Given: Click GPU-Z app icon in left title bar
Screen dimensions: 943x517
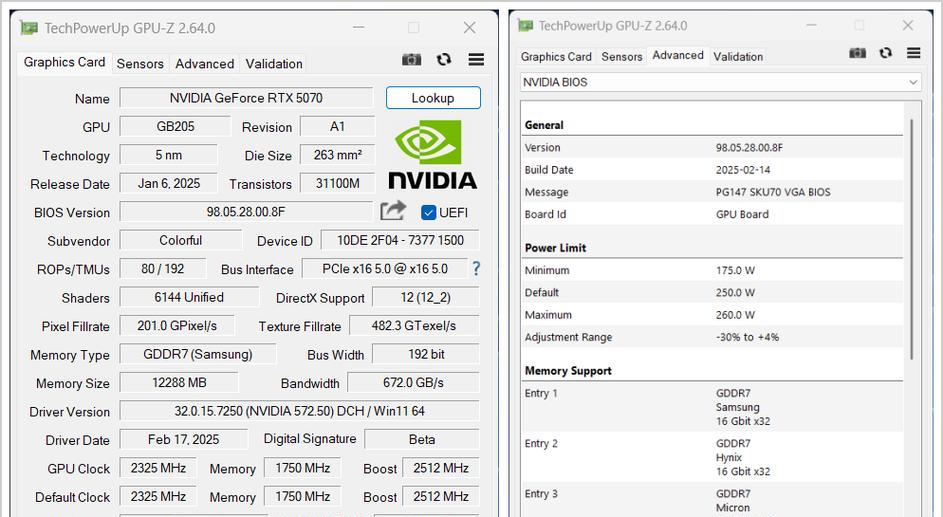Looking at the screenshot, I should [x=29, y=28].
